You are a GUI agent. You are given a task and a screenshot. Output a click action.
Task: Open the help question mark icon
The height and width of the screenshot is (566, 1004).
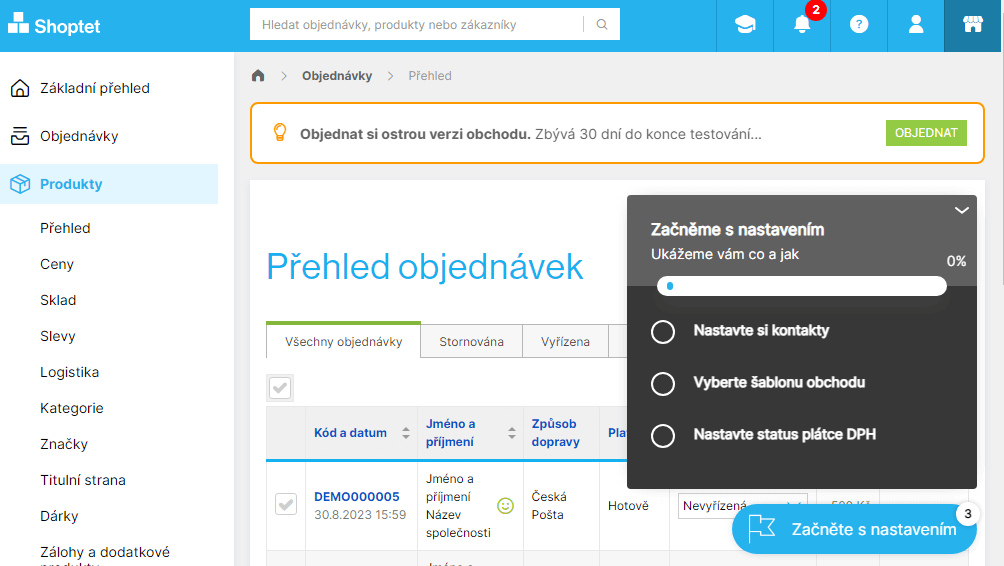[x=859, y=25]
